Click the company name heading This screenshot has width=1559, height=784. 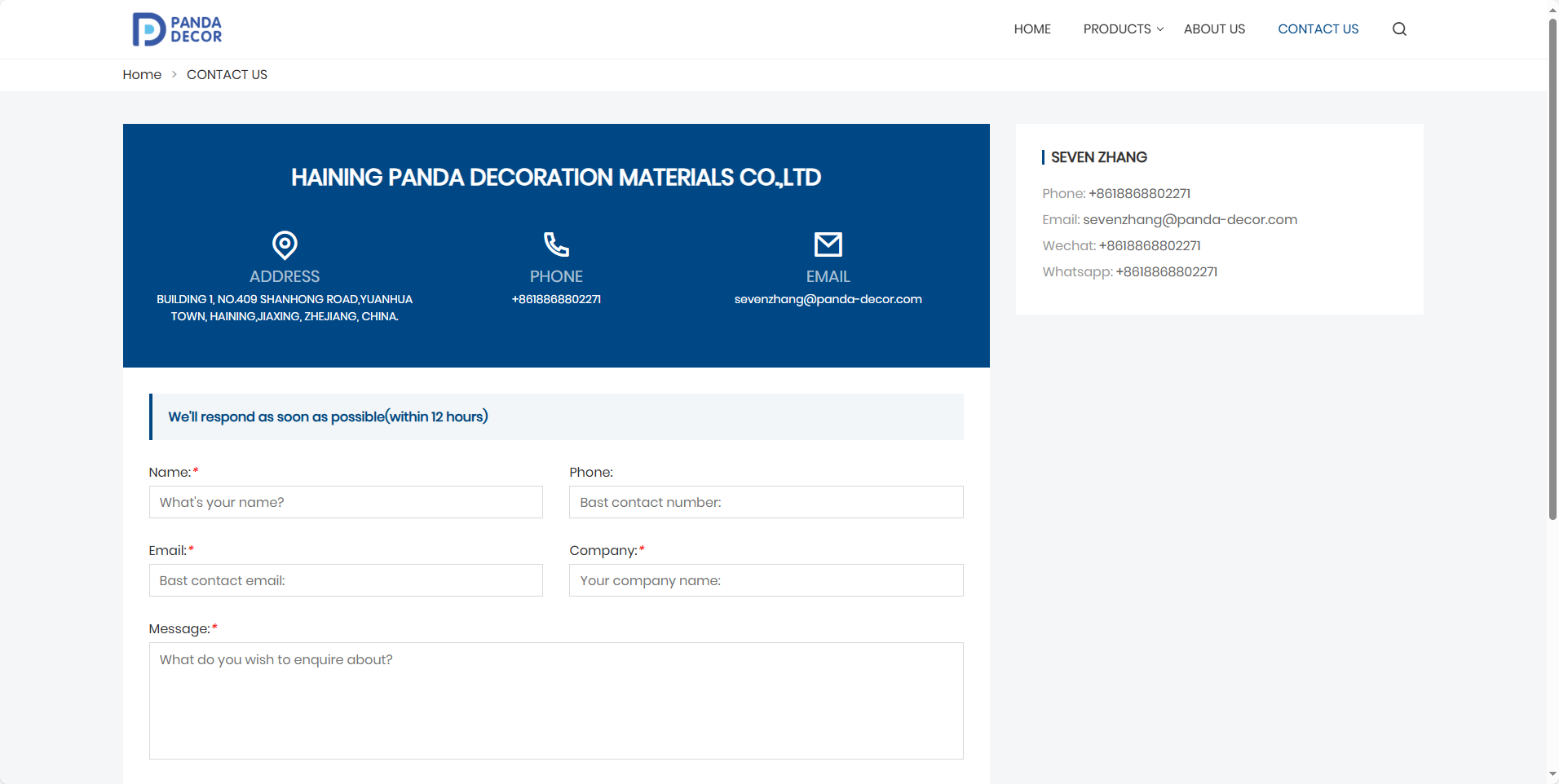(556, 178)
